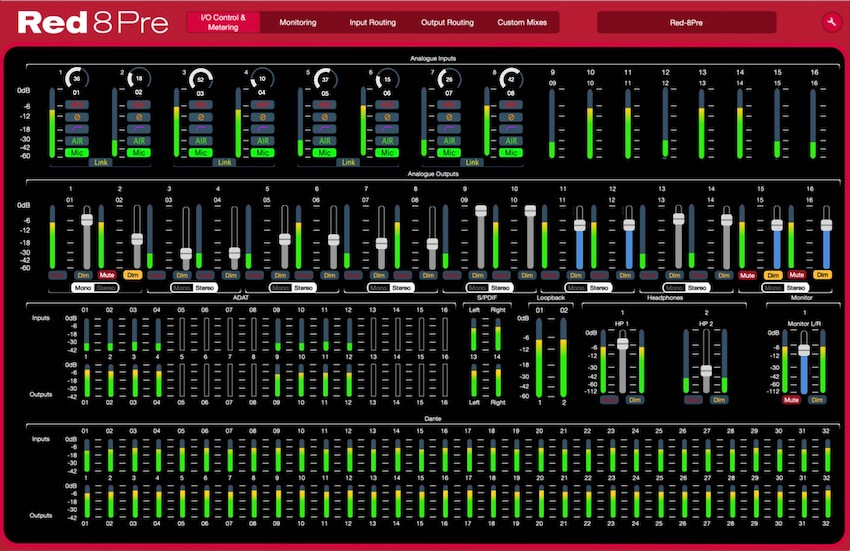Screen dimensions: 850x551
Task: Click the gain knob for input 1
Action: pyautogui.click(x=76, y=79)
